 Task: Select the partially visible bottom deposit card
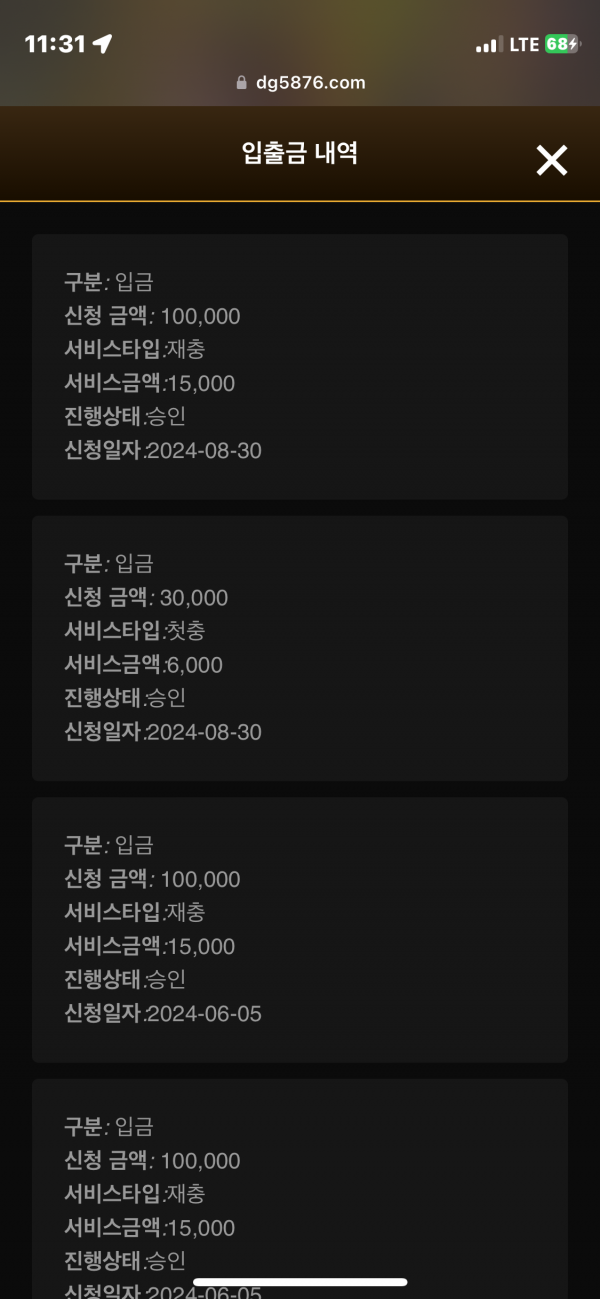tap(300, 1188)
